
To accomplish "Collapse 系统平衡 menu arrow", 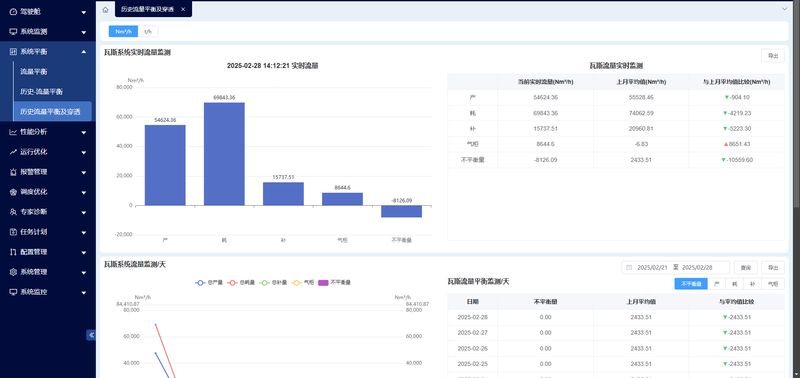I will click(x=84, y=52).
